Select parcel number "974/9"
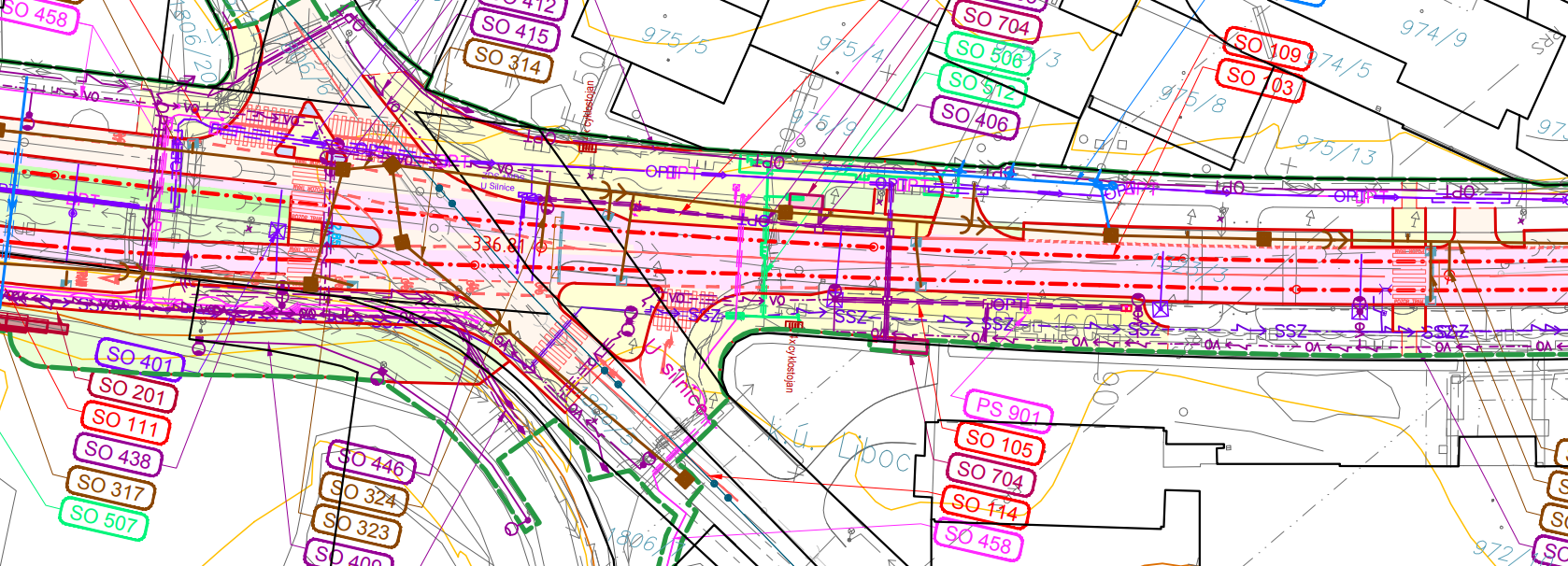This screenshot has height=566, width=1568. (x=1433, y=33)
